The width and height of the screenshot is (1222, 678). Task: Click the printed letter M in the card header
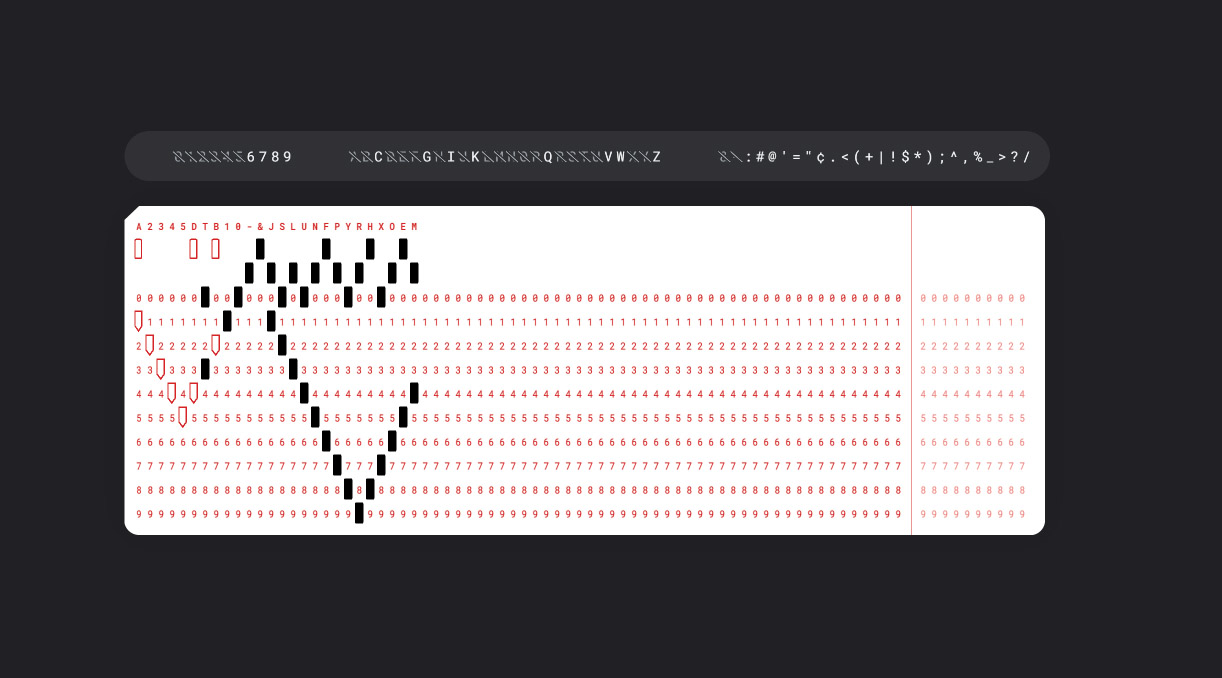pyautogui.click(x=414, y=227)
